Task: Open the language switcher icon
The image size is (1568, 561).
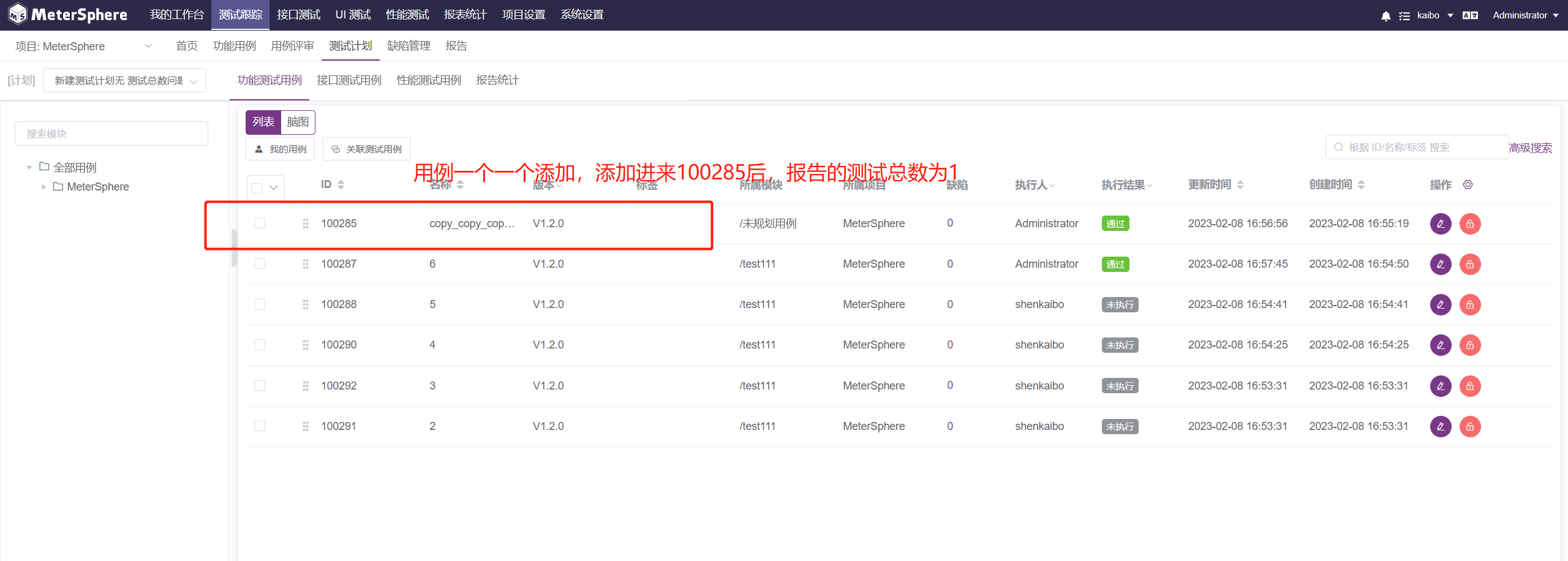Action: pyautogui.click(x=1470, y=15)
